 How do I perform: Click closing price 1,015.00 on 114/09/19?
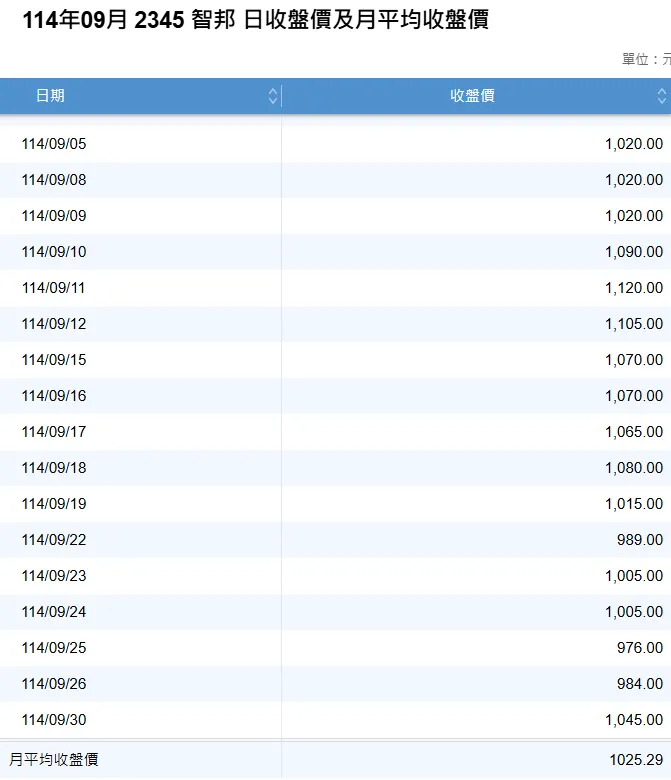click(x=634, y=503)
